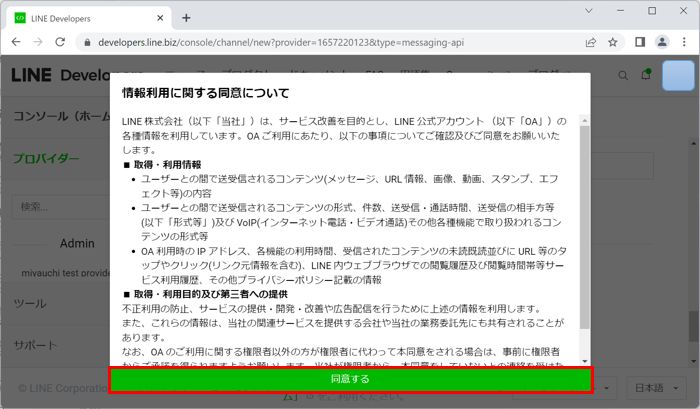Select the LINE Developers browser tab
The width and height of the screenshot is (700, 409).
(89, 18)
